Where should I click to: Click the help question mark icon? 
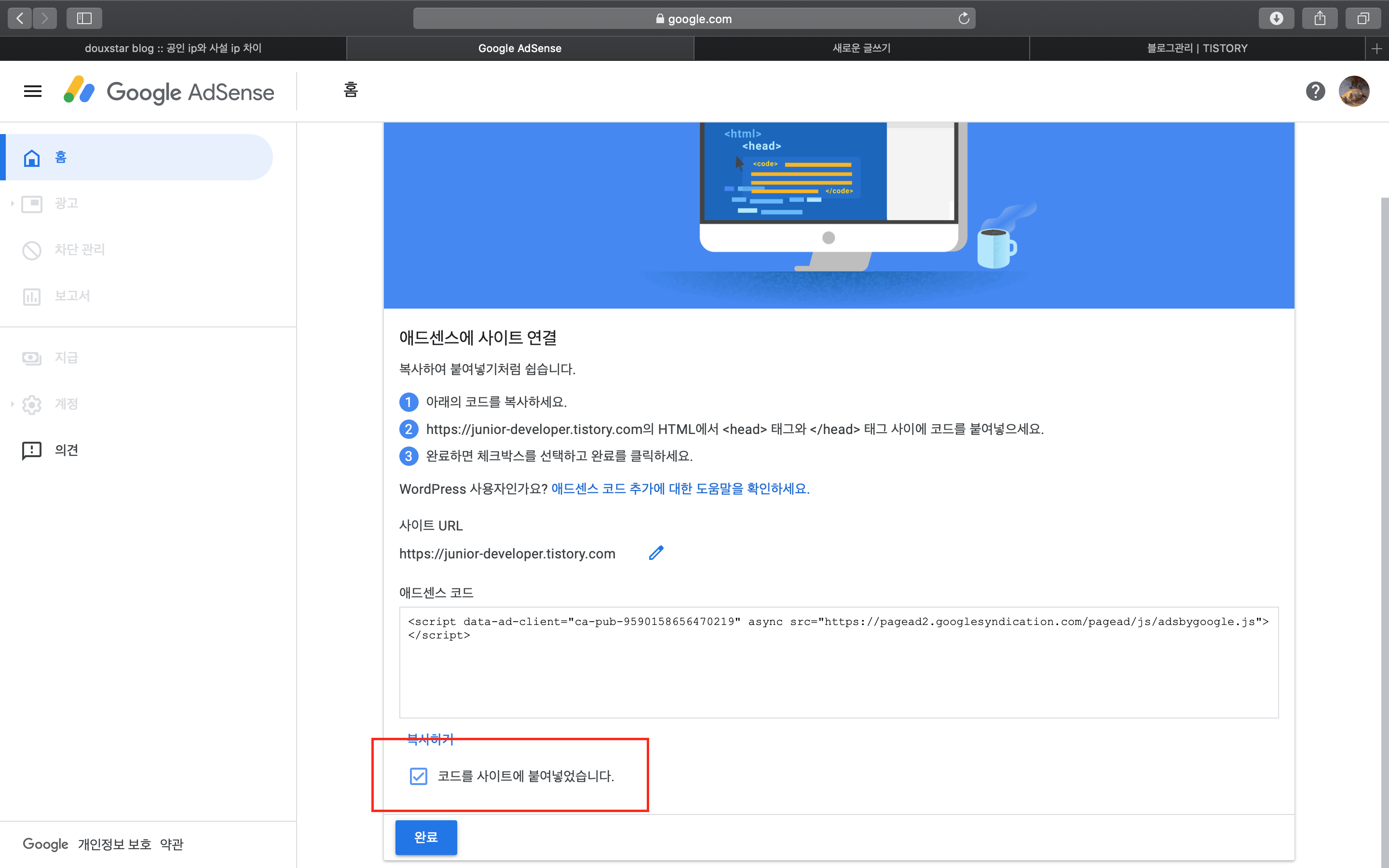[1315, 91]
